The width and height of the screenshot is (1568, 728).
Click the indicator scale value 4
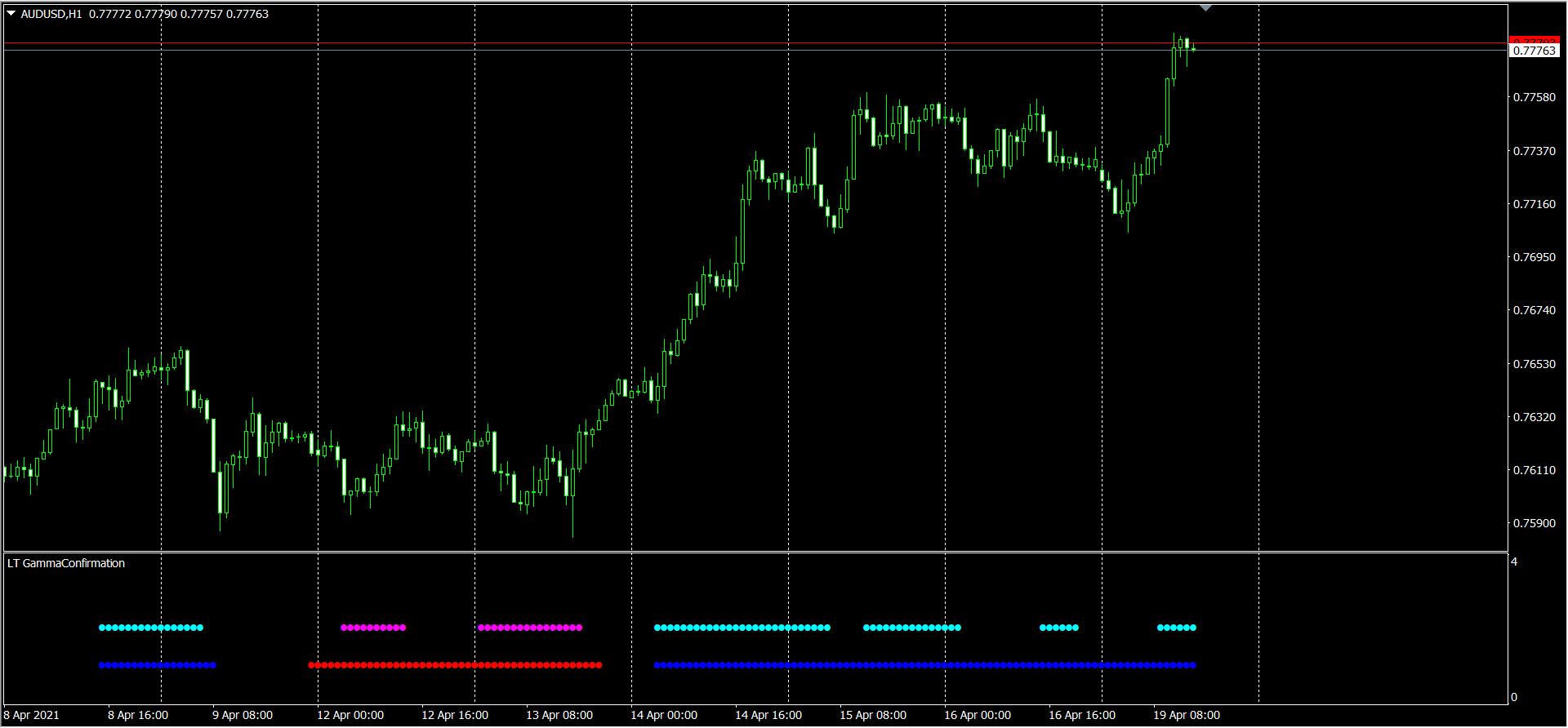click(1514, 562)
